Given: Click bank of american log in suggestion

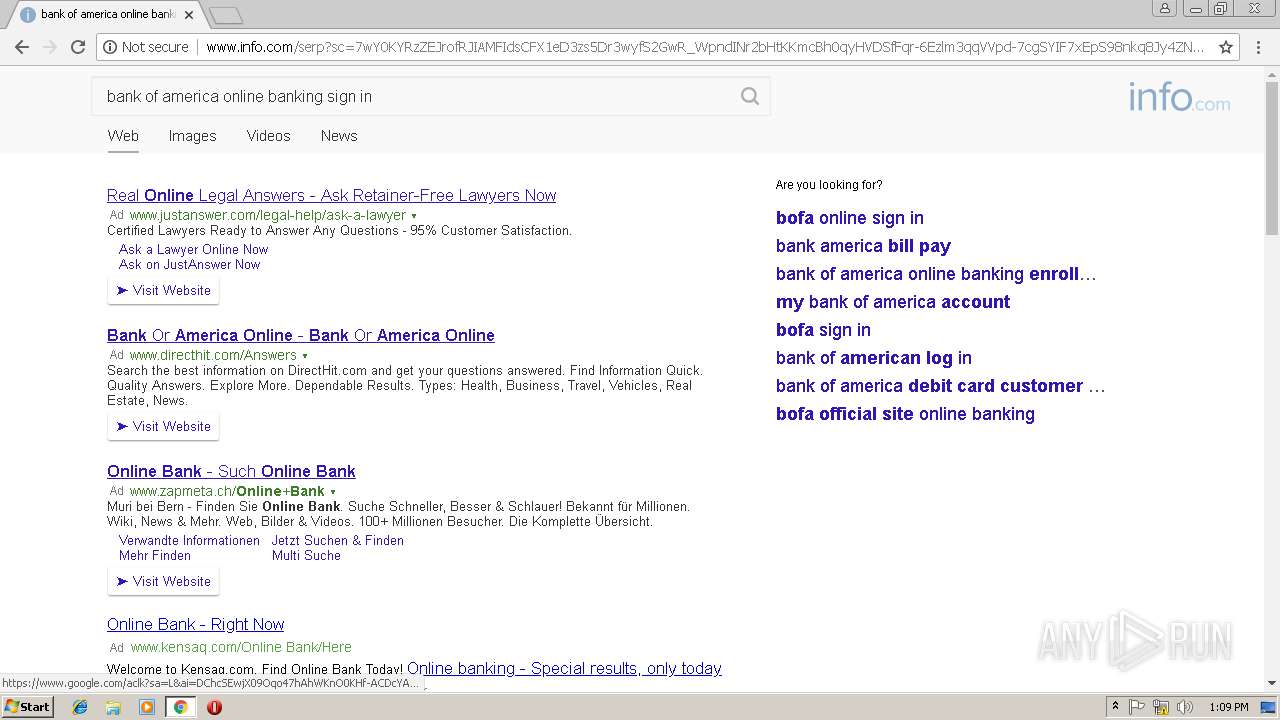Looking at the screenshot, I should coord(874,358).
